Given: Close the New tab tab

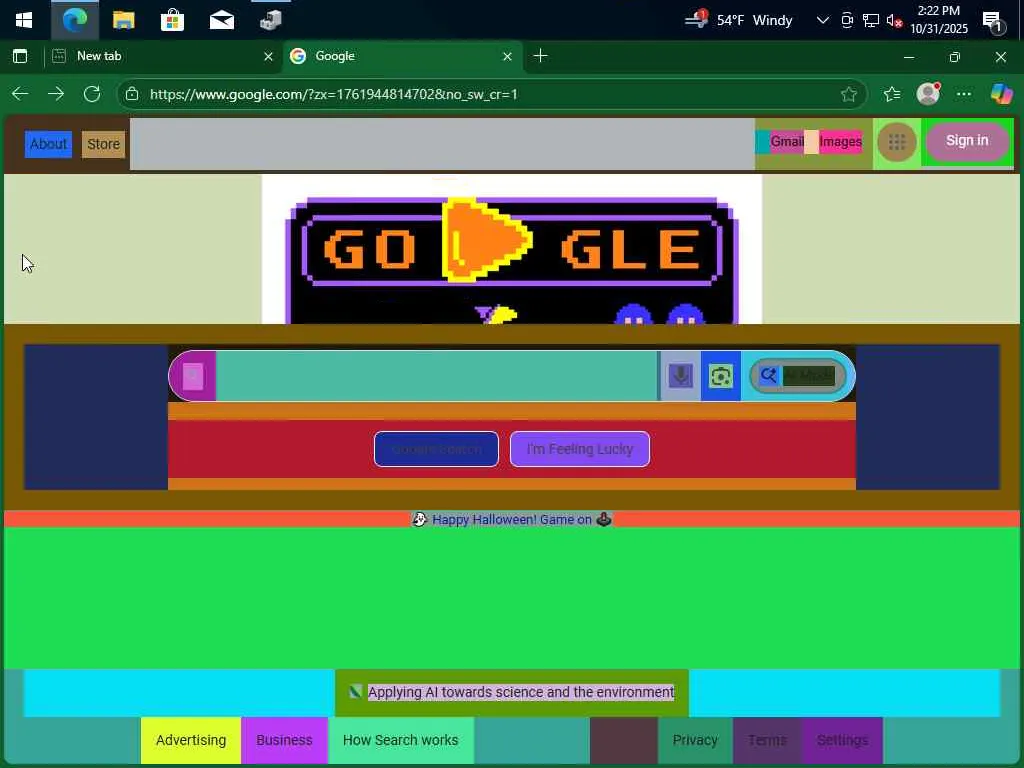Looking at the screenshot, I should point(268,57).
